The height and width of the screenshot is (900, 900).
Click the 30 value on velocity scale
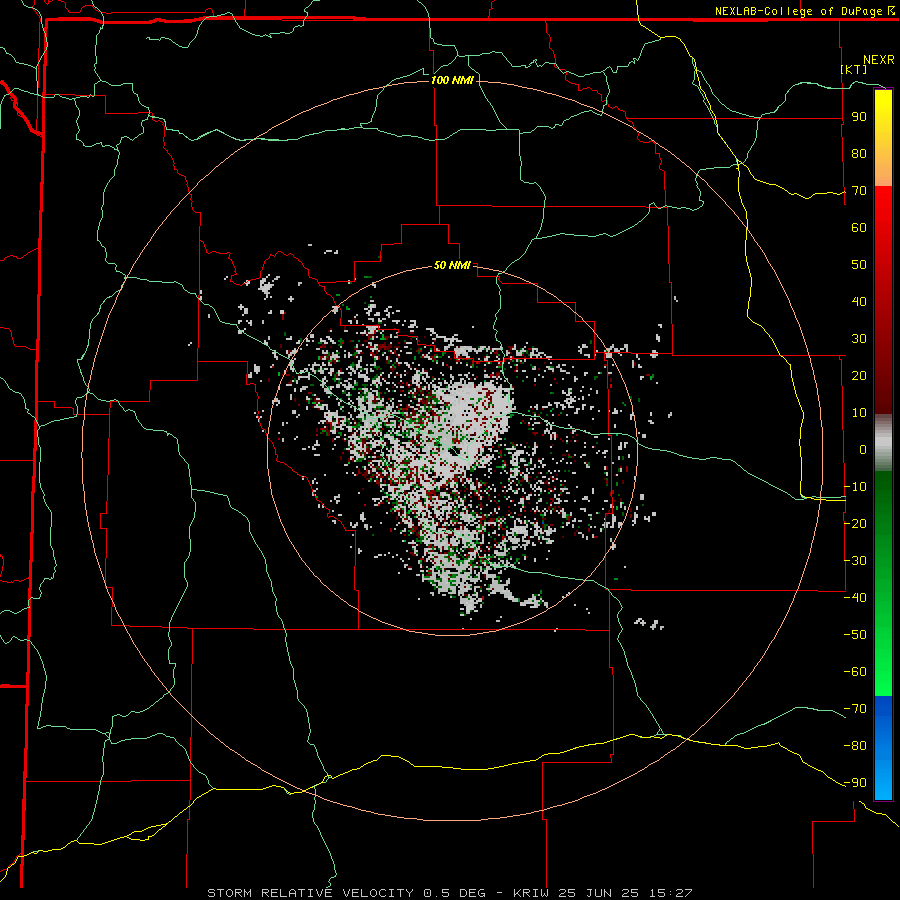click(x=859, y=339)
